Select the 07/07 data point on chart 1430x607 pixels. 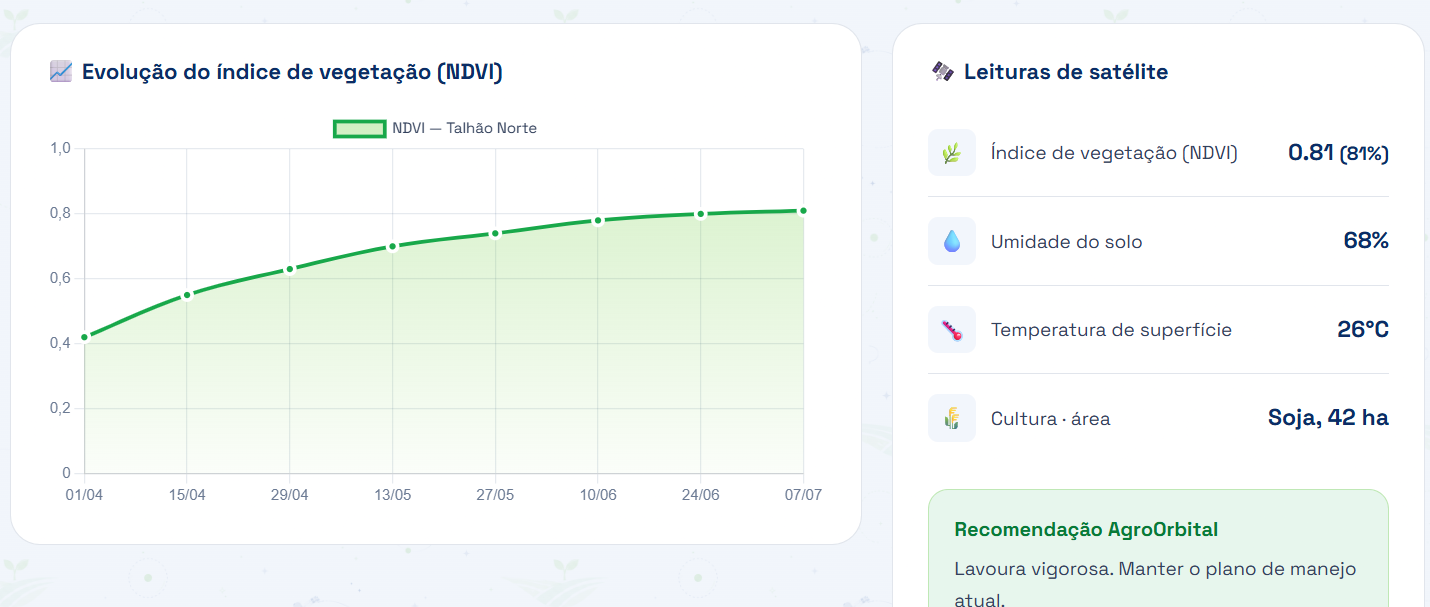803,210
